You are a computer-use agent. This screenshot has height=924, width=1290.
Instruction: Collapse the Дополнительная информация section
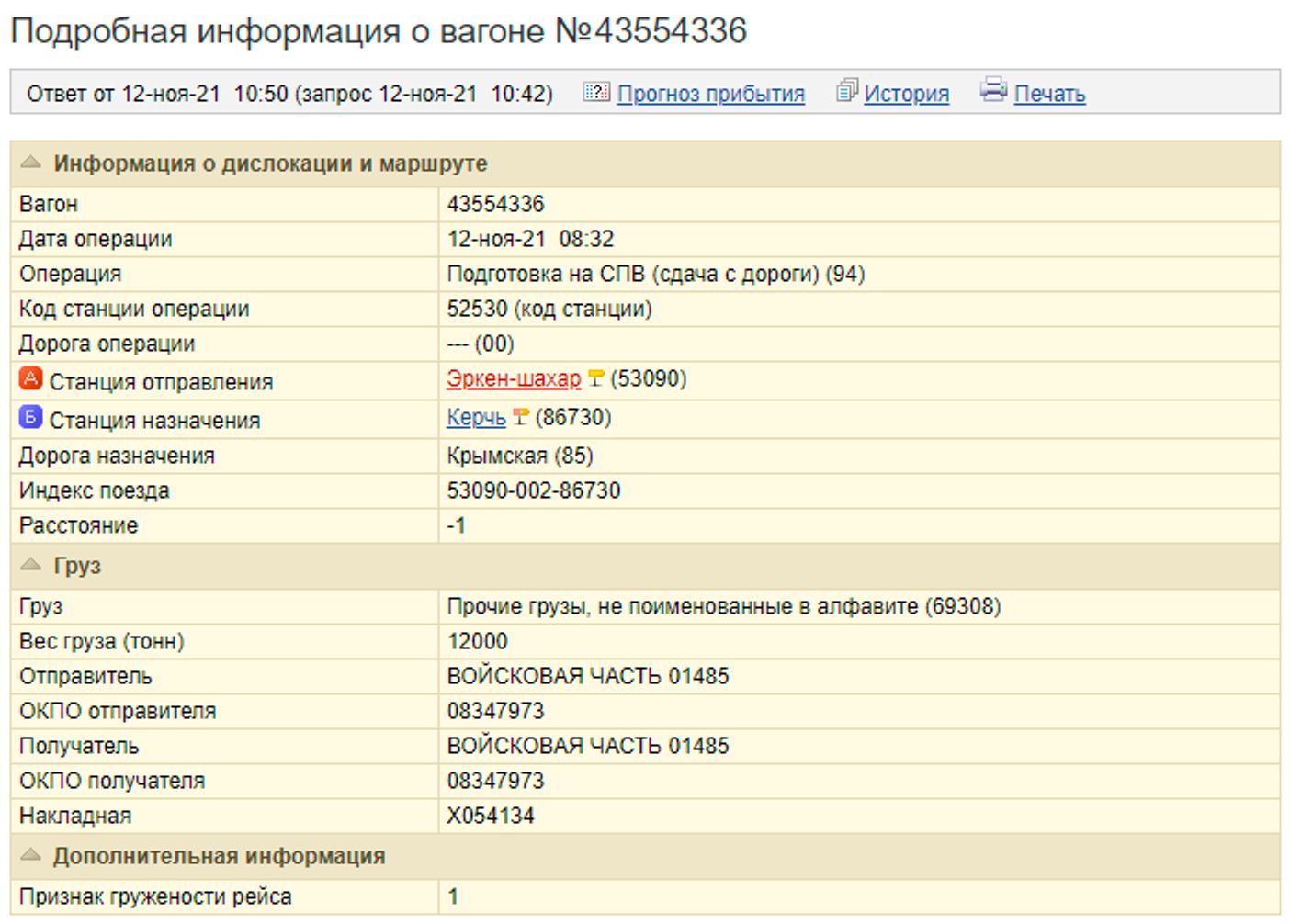[x=31, y=855]
